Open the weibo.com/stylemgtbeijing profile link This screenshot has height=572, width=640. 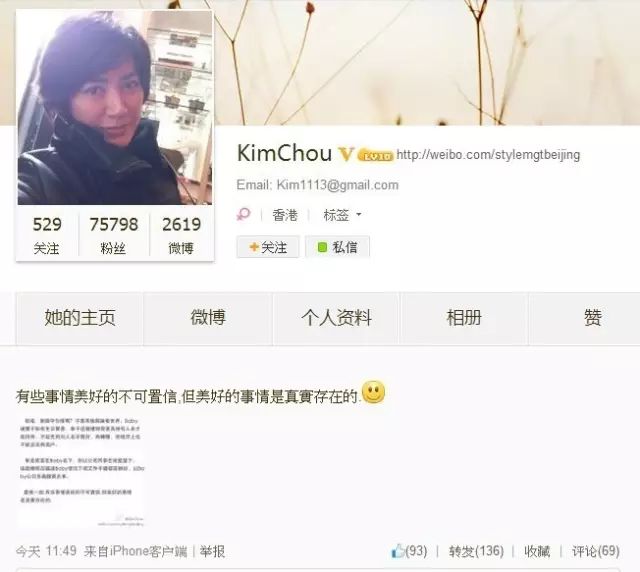[x=488, y=155]
